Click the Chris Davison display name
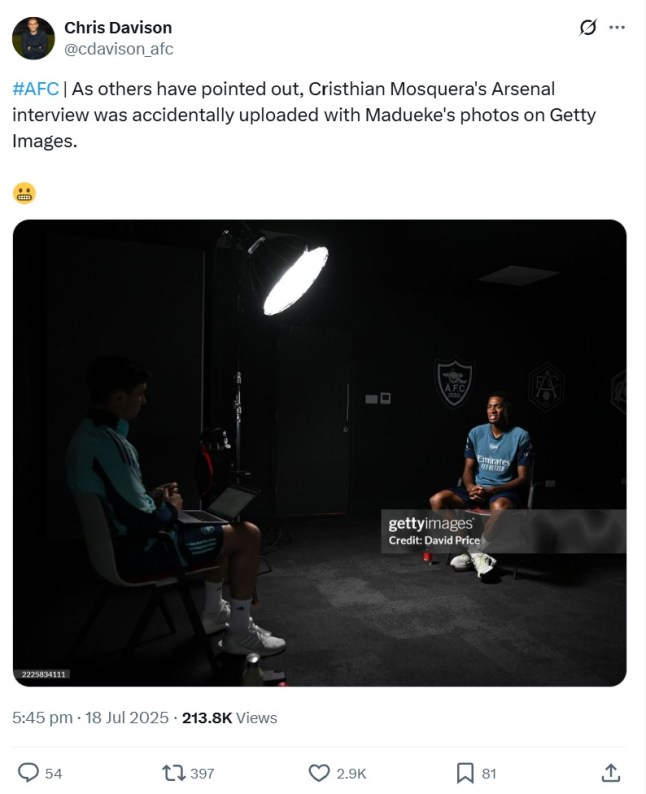The height and width of the screenshot is (794, 646). click(118, 28)
